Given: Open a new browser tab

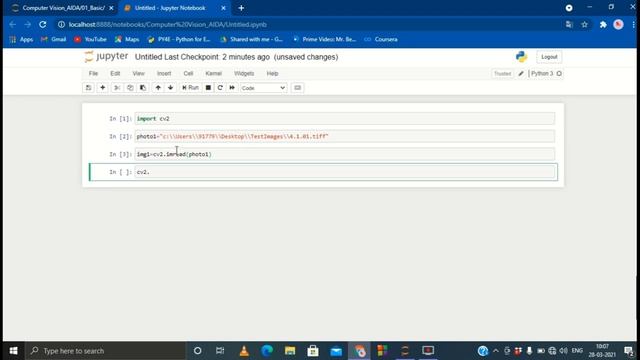Looking at the screenshot, I should 241,8.
